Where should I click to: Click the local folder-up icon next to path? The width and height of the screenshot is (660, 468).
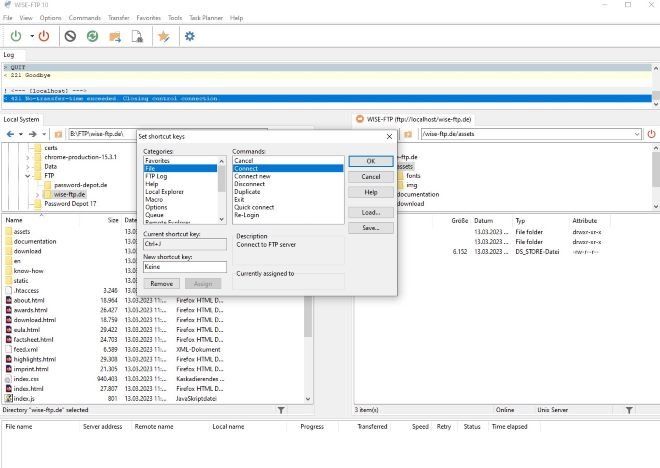click(59, 134)
